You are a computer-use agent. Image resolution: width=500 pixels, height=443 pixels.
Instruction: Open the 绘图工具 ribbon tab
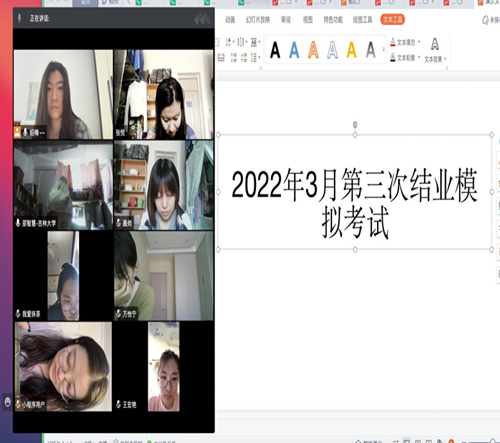tap(362, 20)
